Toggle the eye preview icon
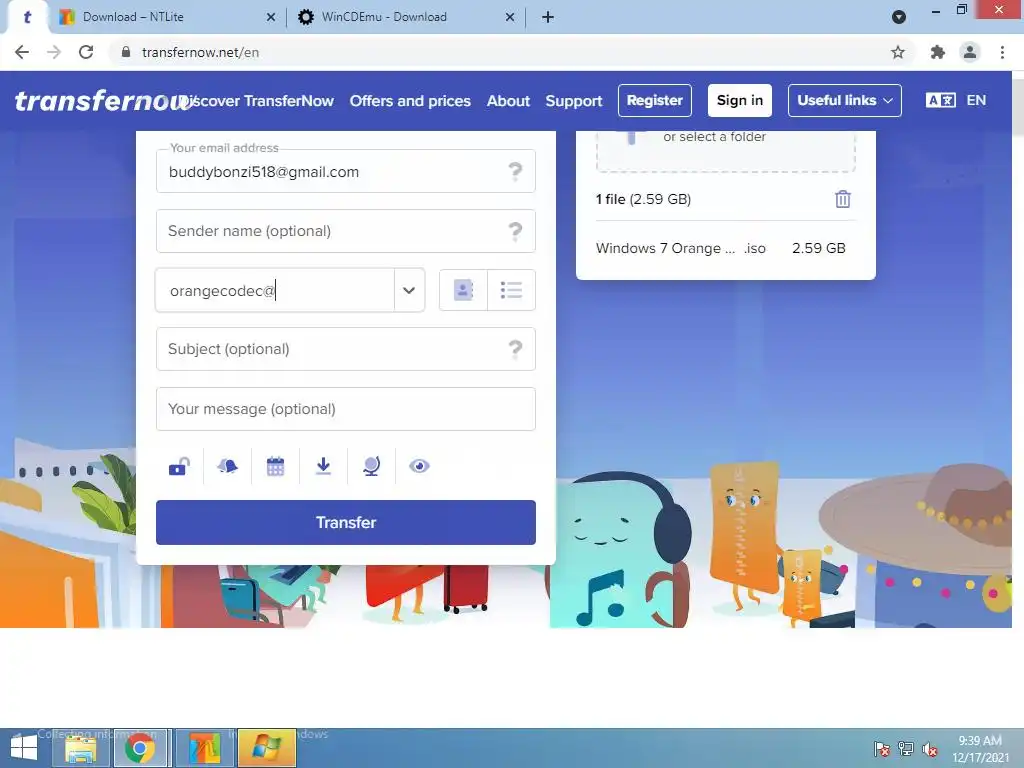The height and width of the screenshot is (768, 1024). 419,466
